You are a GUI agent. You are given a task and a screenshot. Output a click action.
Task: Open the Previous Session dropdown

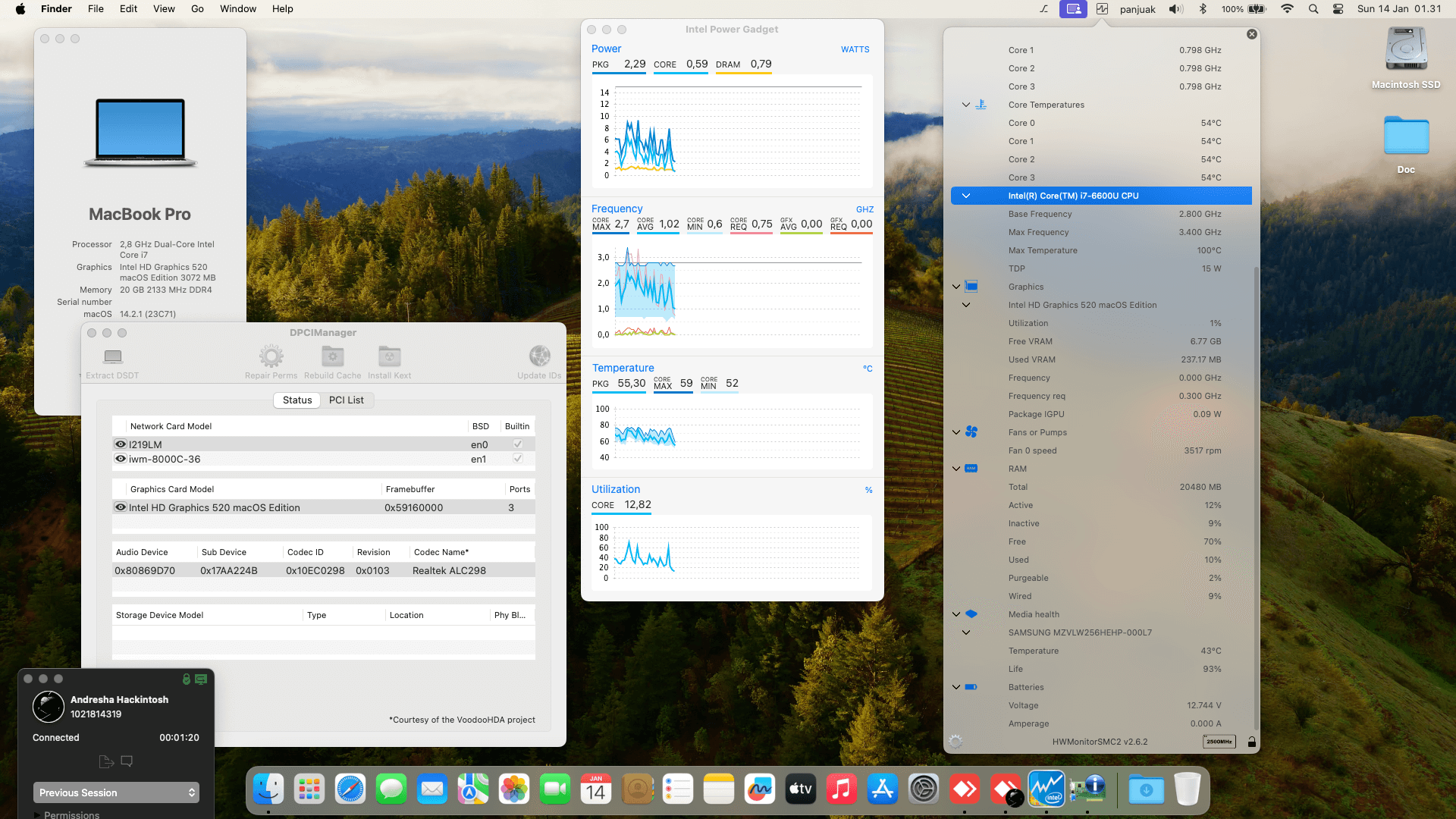(x=115, y=792)
